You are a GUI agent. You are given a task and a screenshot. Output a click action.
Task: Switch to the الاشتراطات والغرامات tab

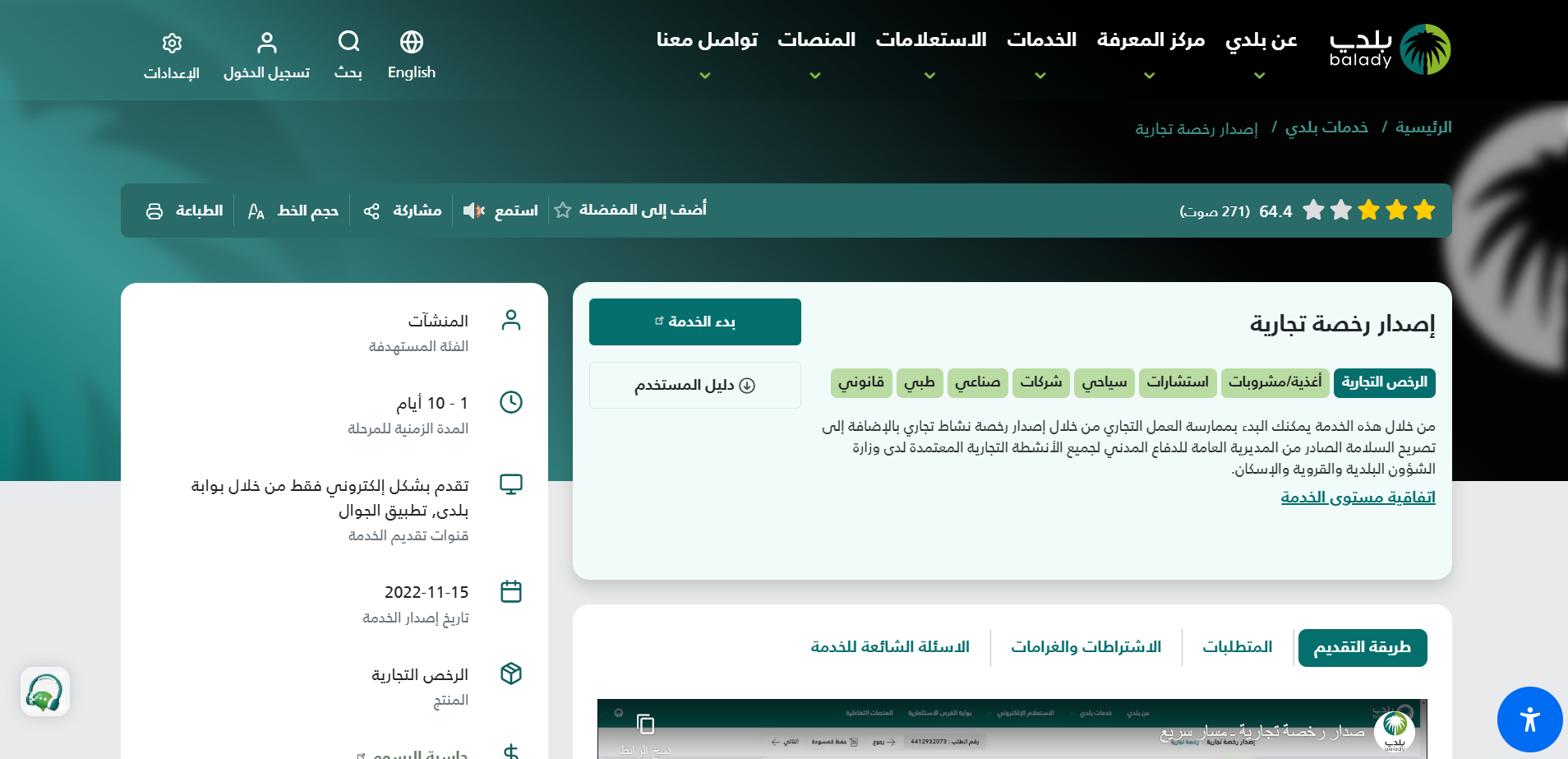click(1086, 647)
